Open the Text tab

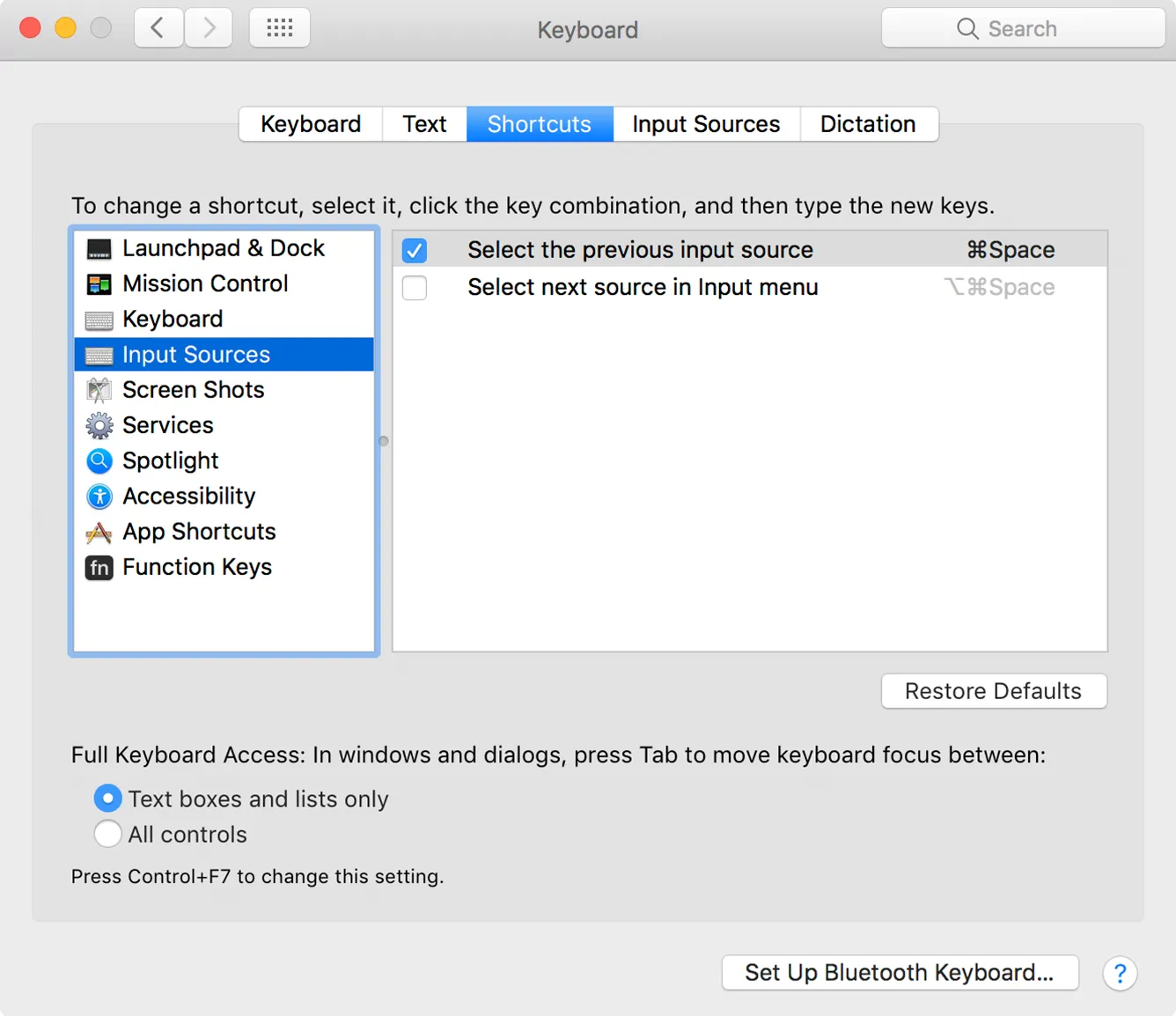pyautogui.click(x=424, y=124)
